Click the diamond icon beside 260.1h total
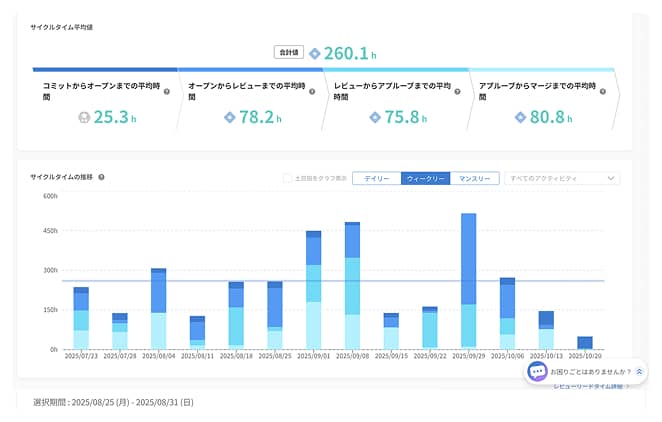This screenshot has width=662, height=422. 315,54
